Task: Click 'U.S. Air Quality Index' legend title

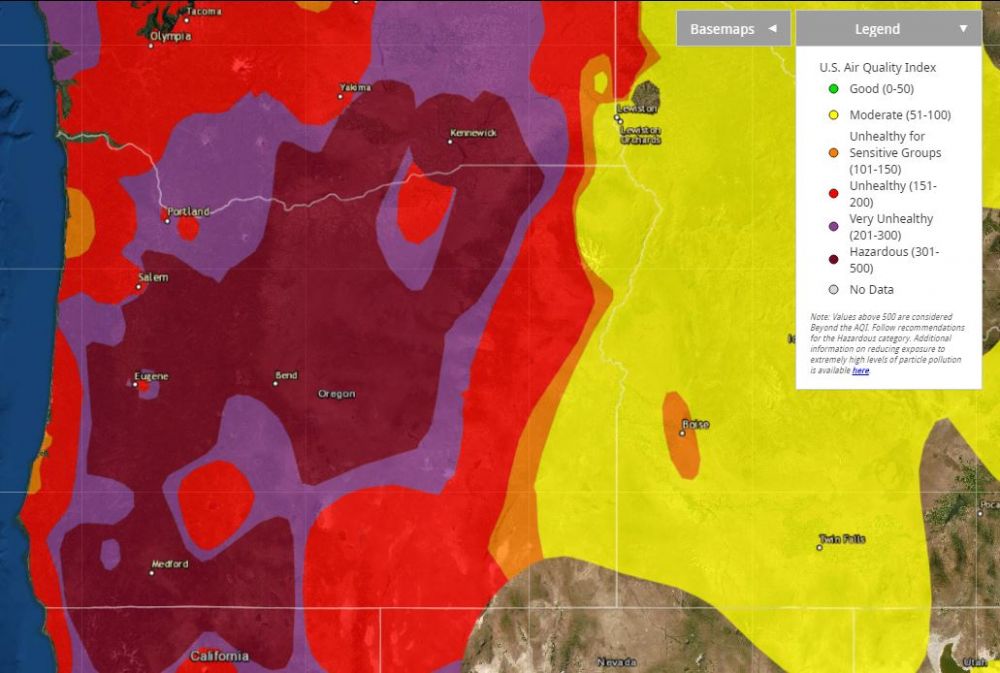Action: tap(878, 68)
